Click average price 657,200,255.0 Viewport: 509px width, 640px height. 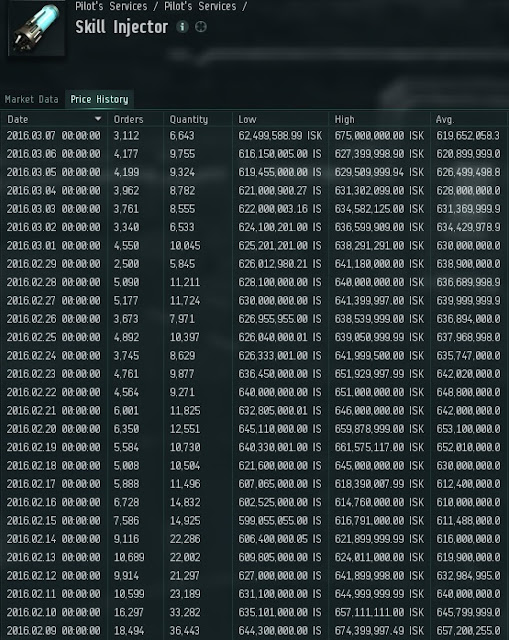(468, 631)
